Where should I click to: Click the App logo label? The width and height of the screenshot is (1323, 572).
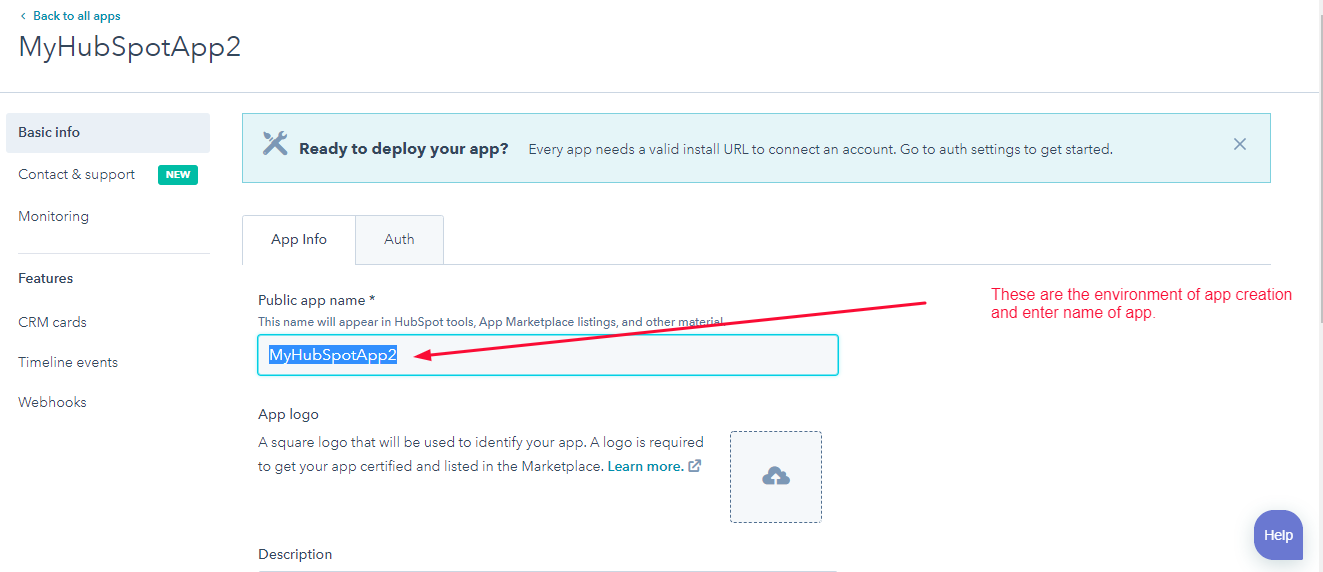point(288,414)
